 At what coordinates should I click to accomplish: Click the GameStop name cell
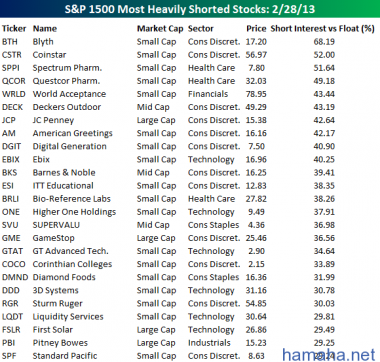53,238
